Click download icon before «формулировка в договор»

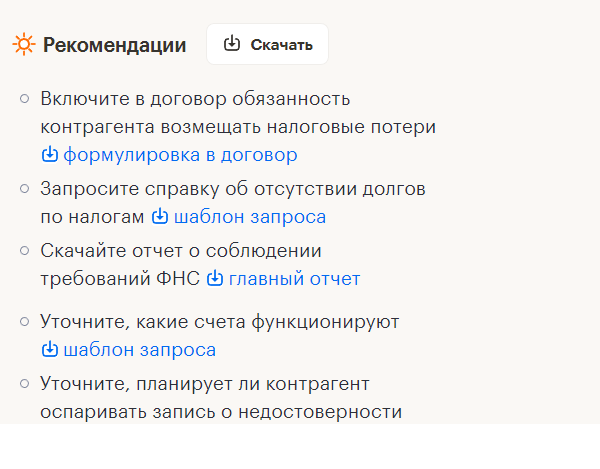tap(50, 155)
